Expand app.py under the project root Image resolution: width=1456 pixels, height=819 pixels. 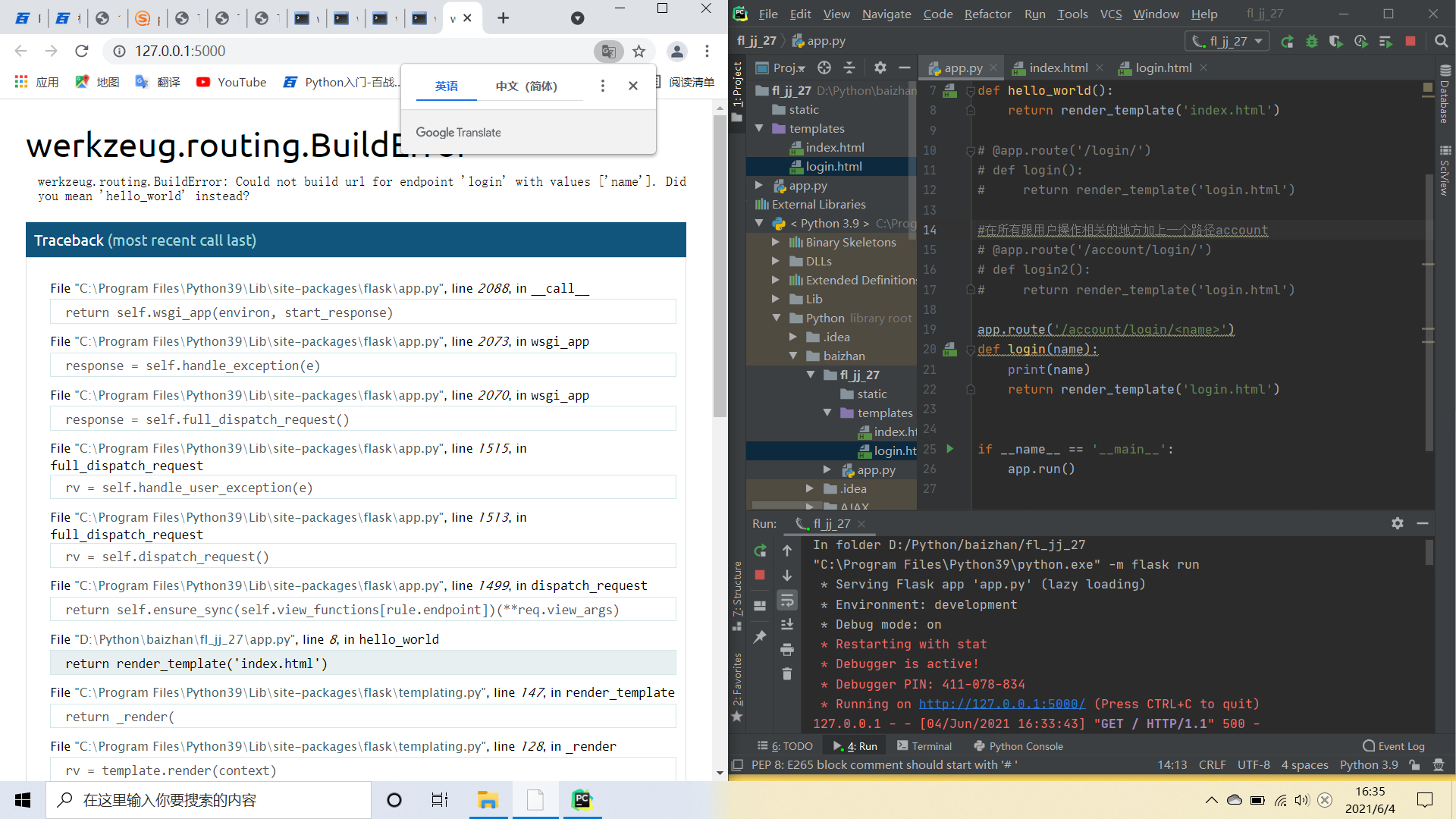(x=759, y=186)
